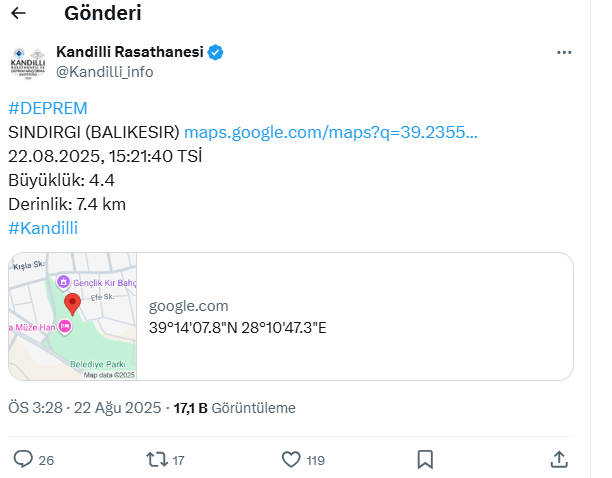Click the Müze Han map marker icon
The height and width of the screenshot is (478, 612).
tap(65, 326)
